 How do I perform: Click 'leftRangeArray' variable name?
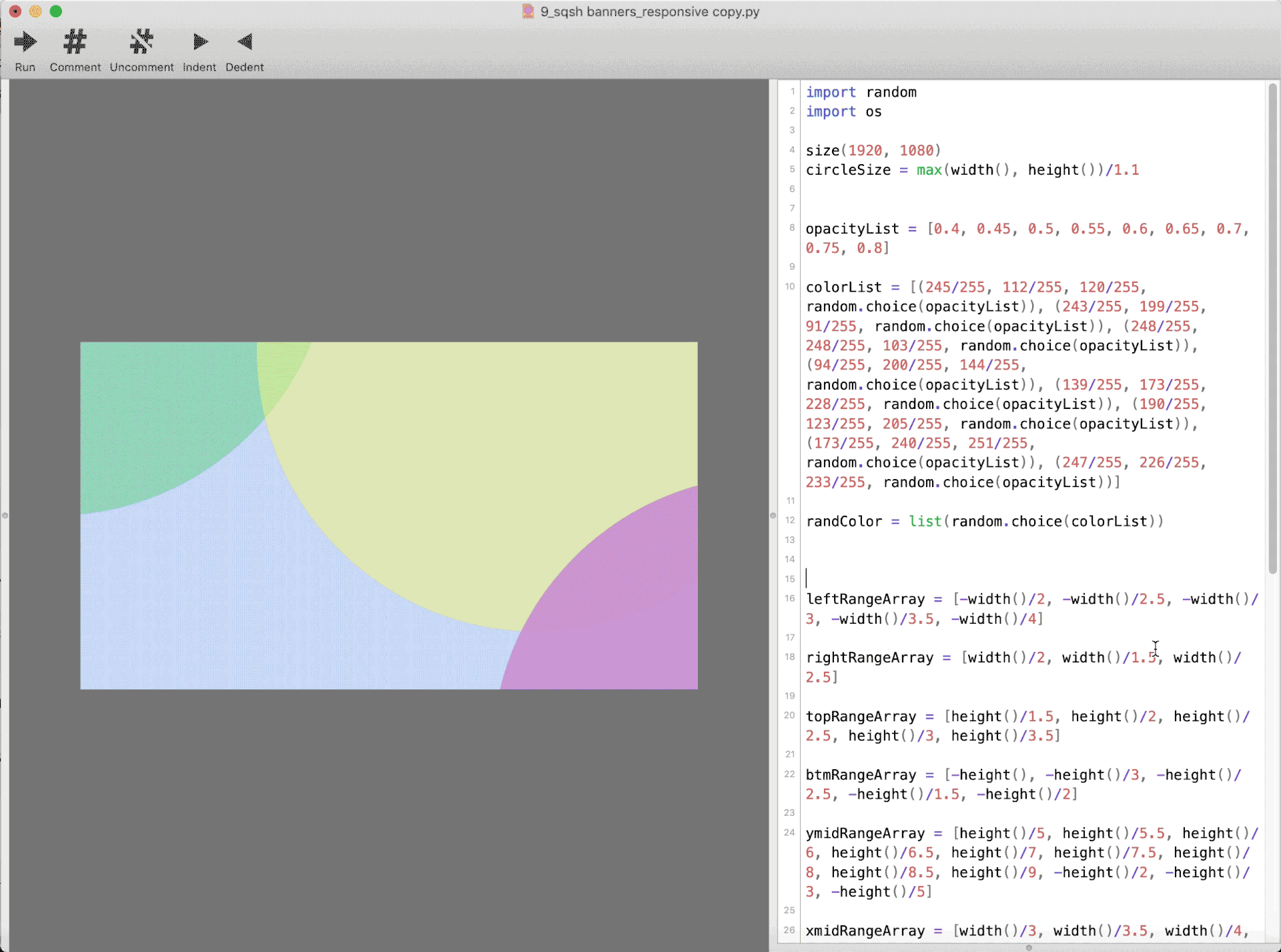[865, 599]
